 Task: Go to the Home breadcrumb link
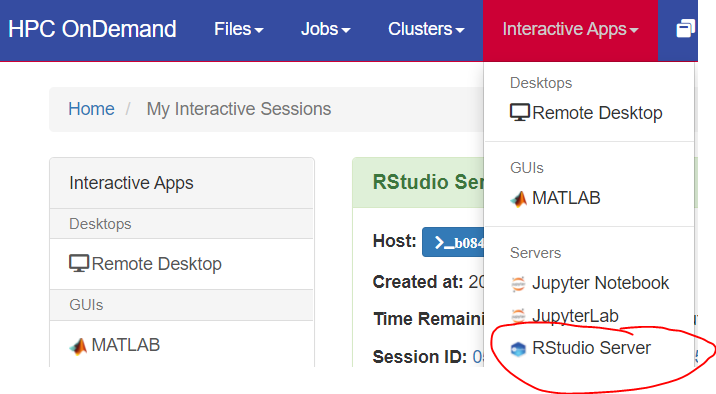click(x=91, y=109)
